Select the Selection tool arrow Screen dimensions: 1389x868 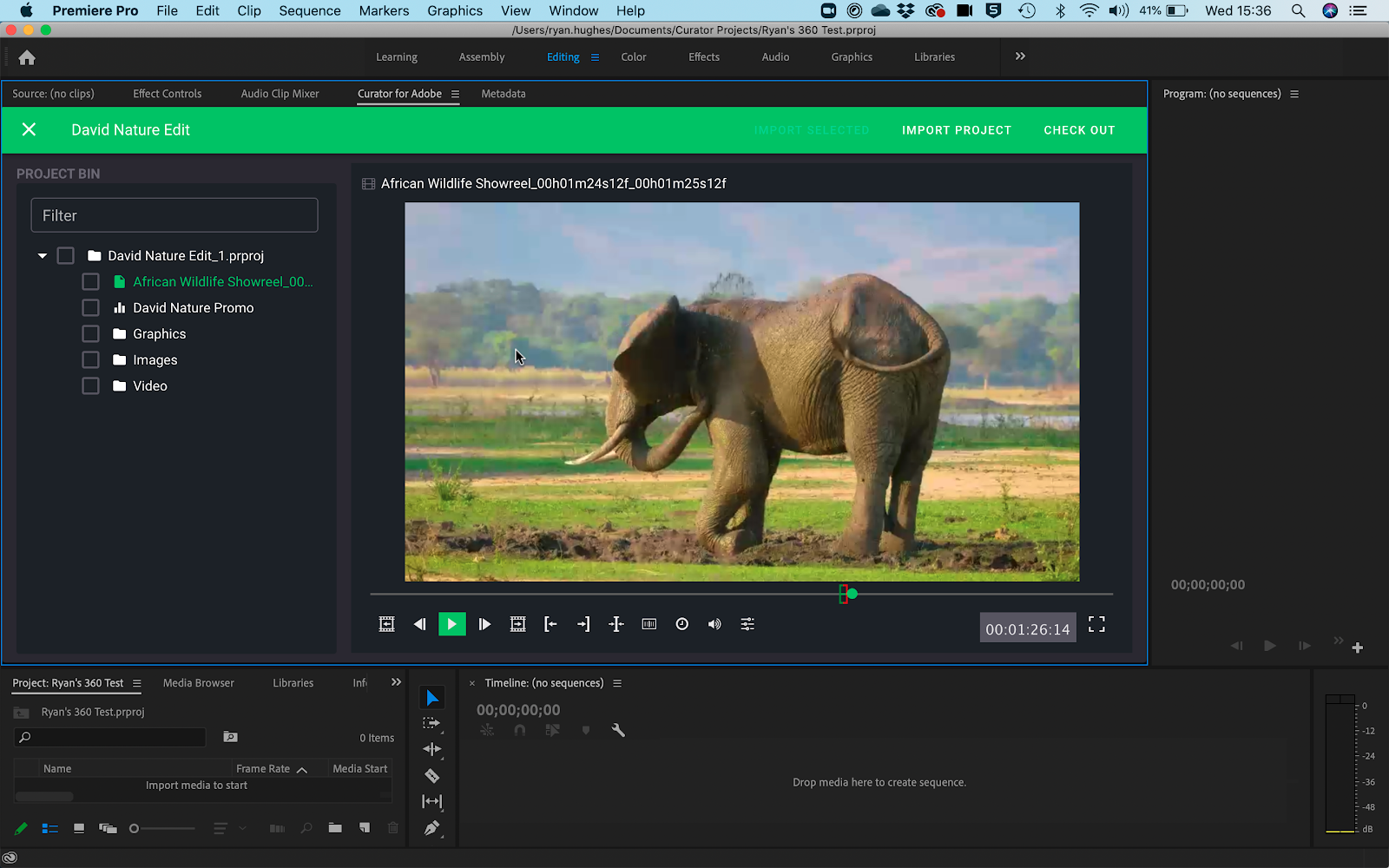pyautogui.click(x=432, y=698)
